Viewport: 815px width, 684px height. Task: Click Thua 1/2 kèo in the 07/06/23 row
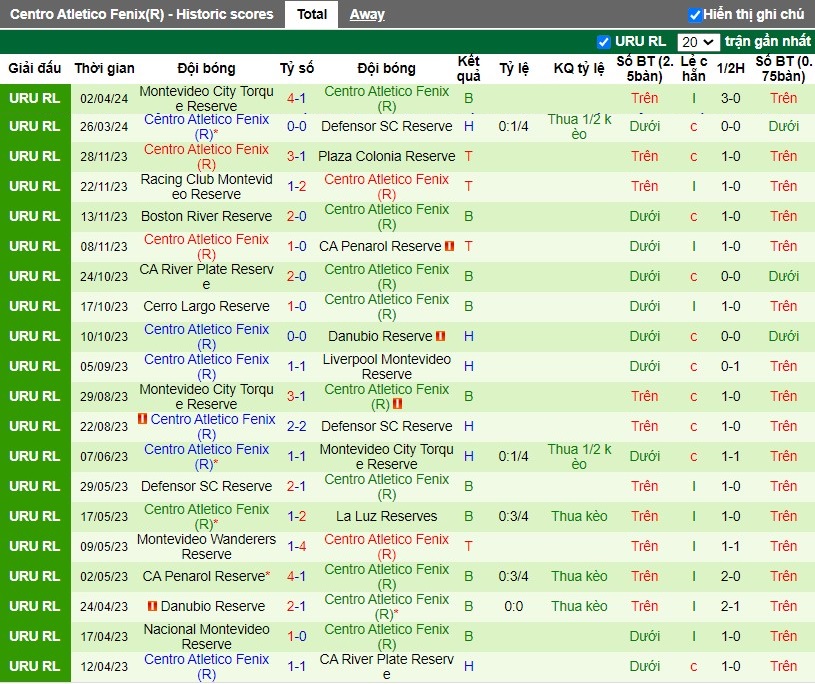[579, 456]
